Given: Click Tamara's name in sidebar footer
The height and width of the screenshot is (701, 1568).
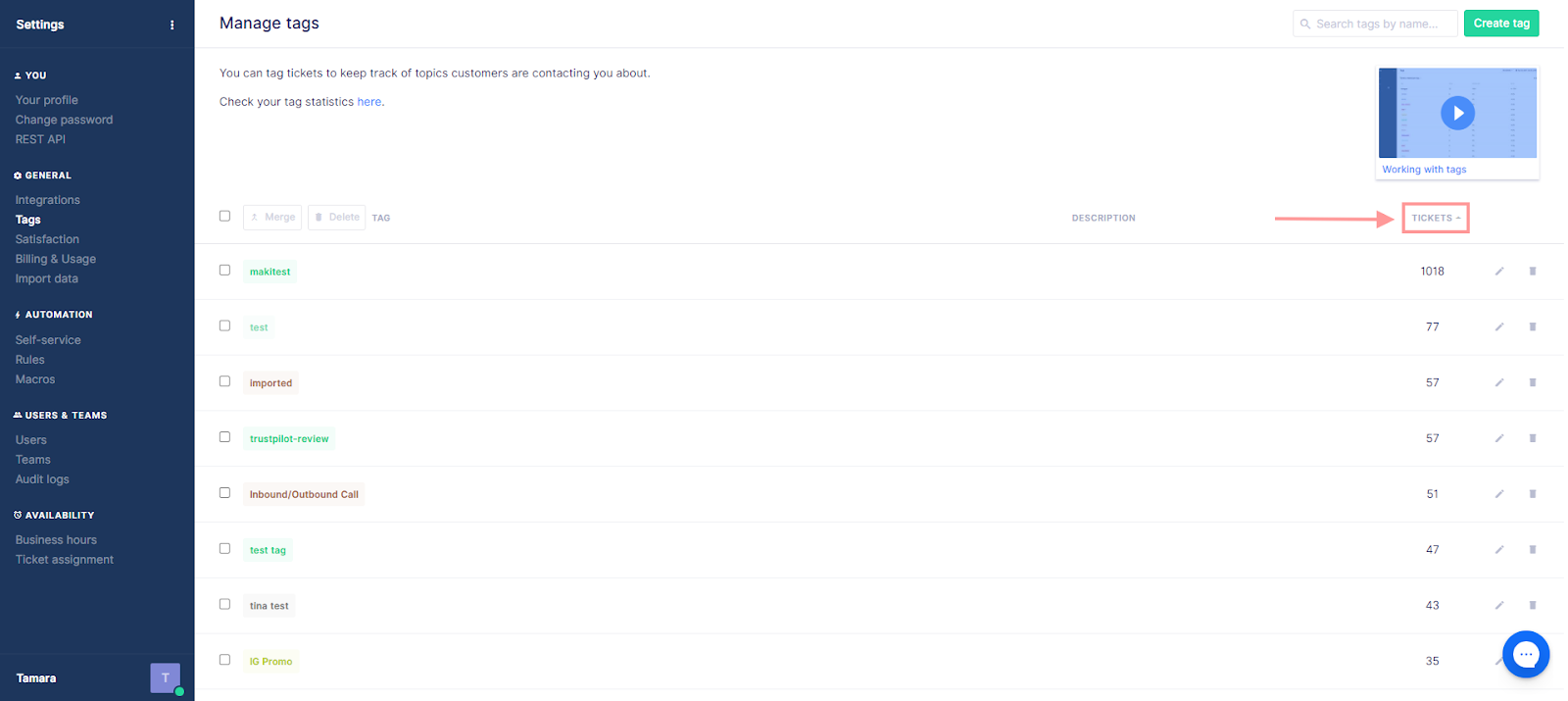Looking at the screenshot, I should pos(36,678).
